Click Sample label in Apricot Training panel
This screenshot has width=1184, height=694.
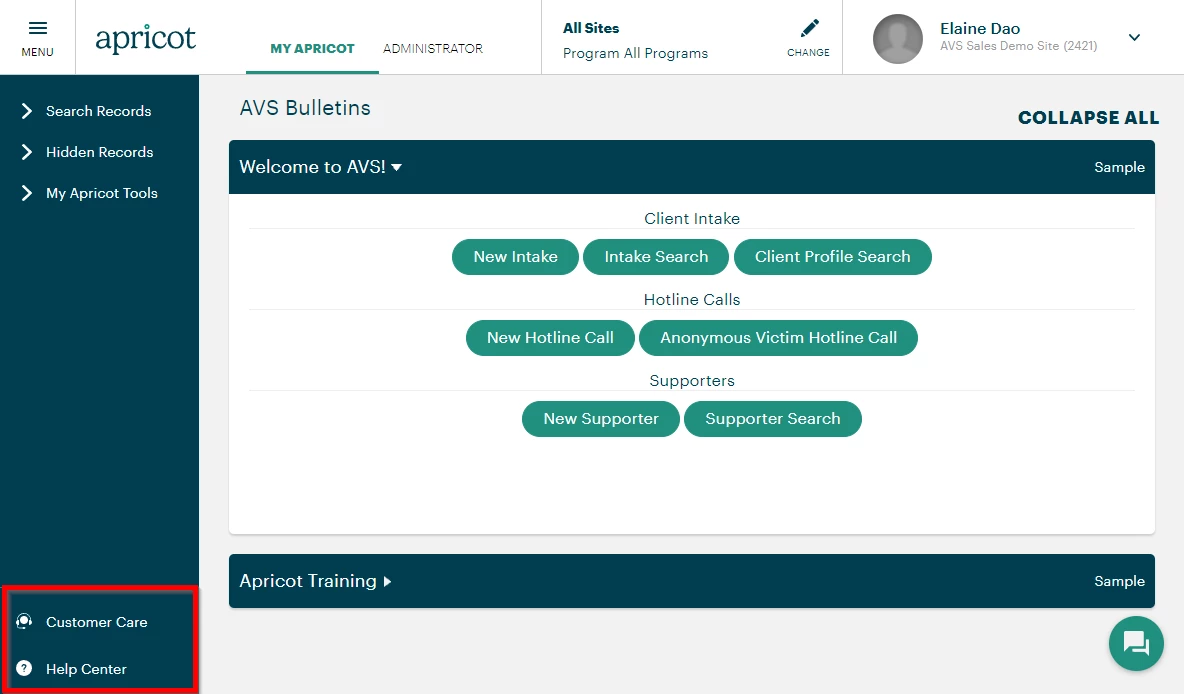(1119, 581)
